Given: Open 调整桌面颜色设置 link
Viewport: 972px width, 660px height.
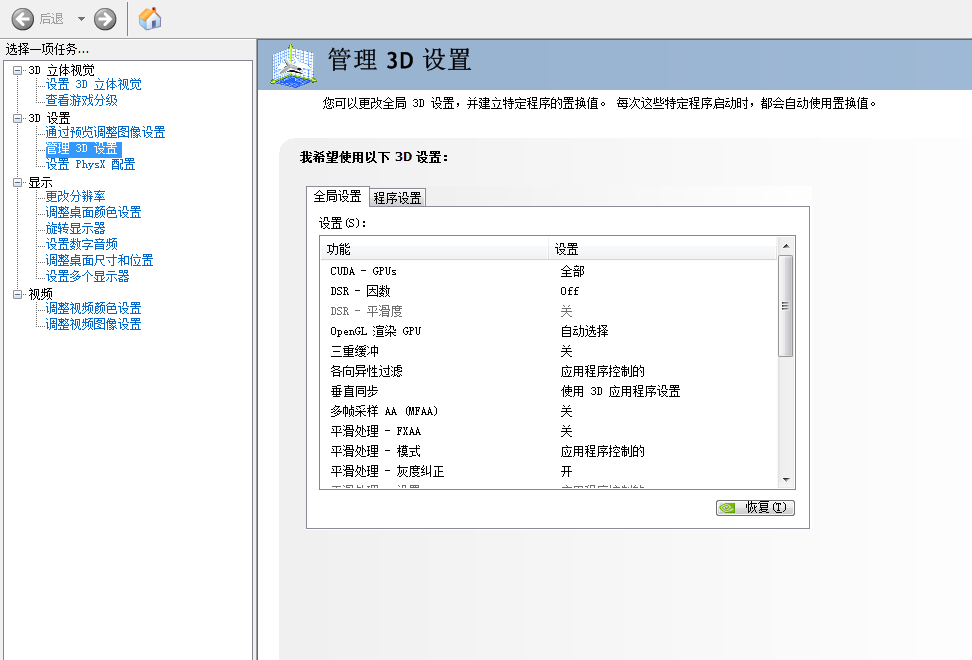Looking at the screenshot, I should coord(94,213).
